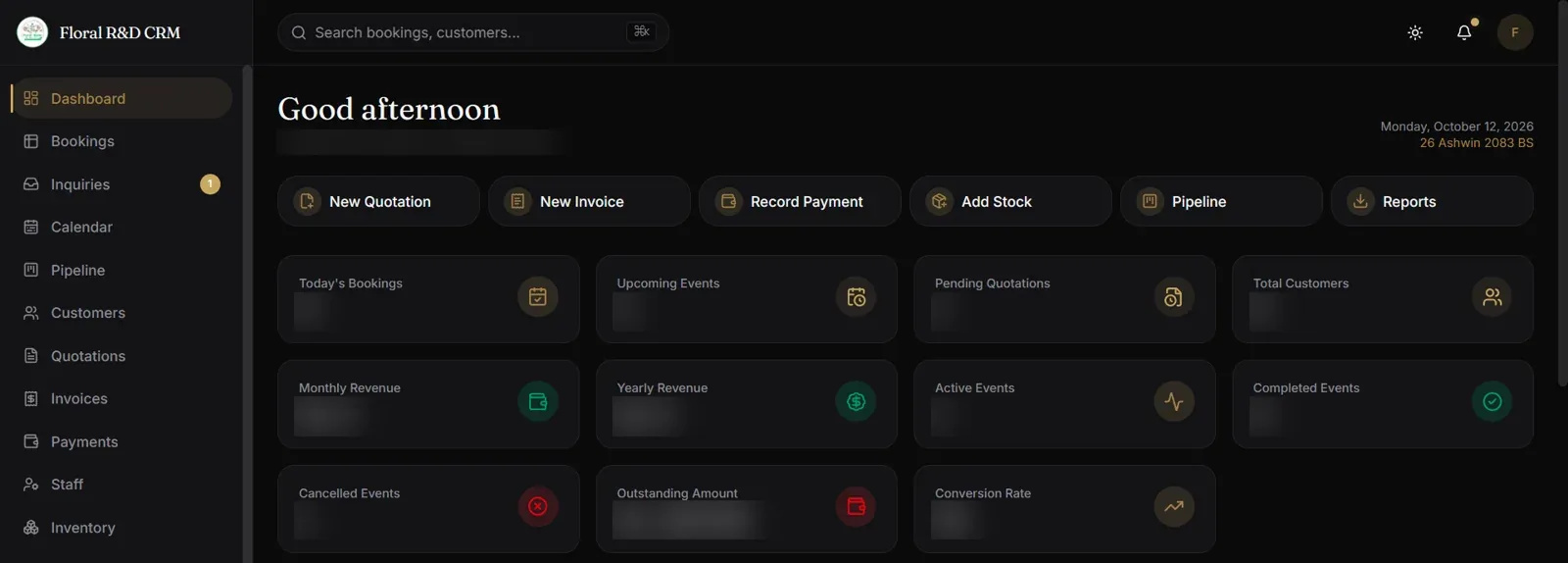Select sidebar Pipeline menu item

(x=122, y=270)
